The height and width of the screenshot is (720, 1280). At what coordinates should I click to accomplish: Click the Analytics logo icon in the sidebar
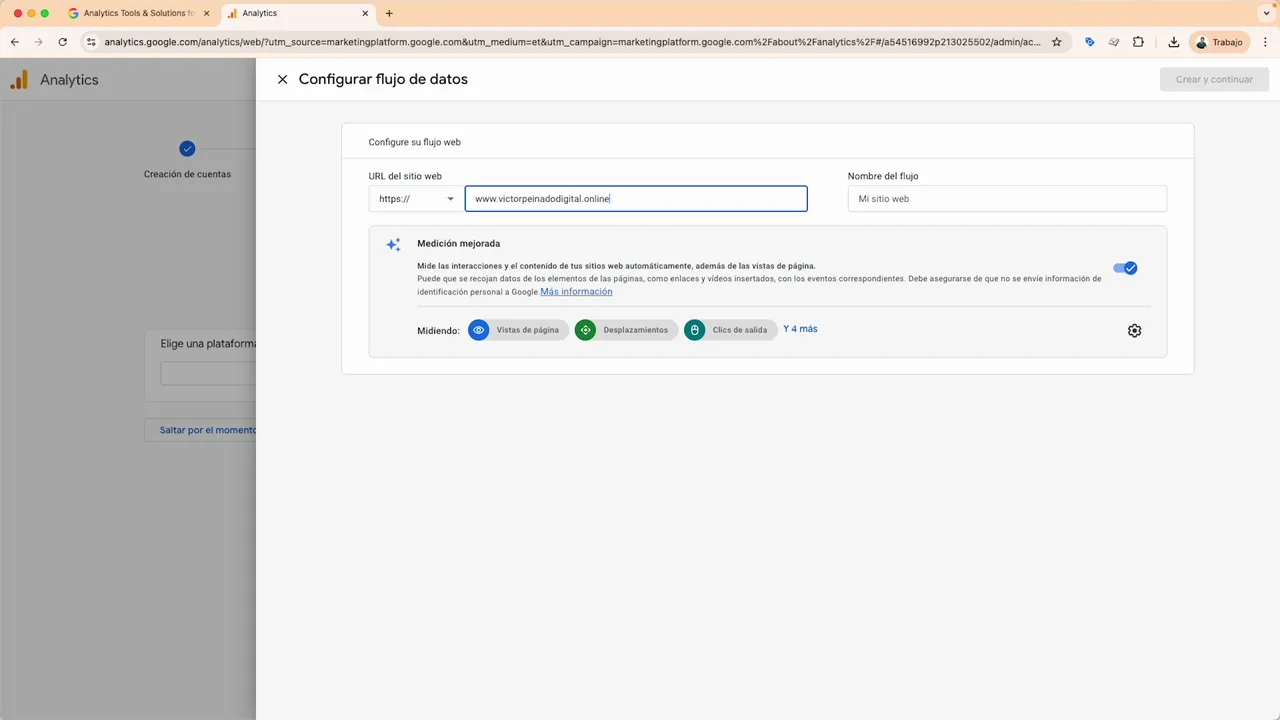click(19, 79)
